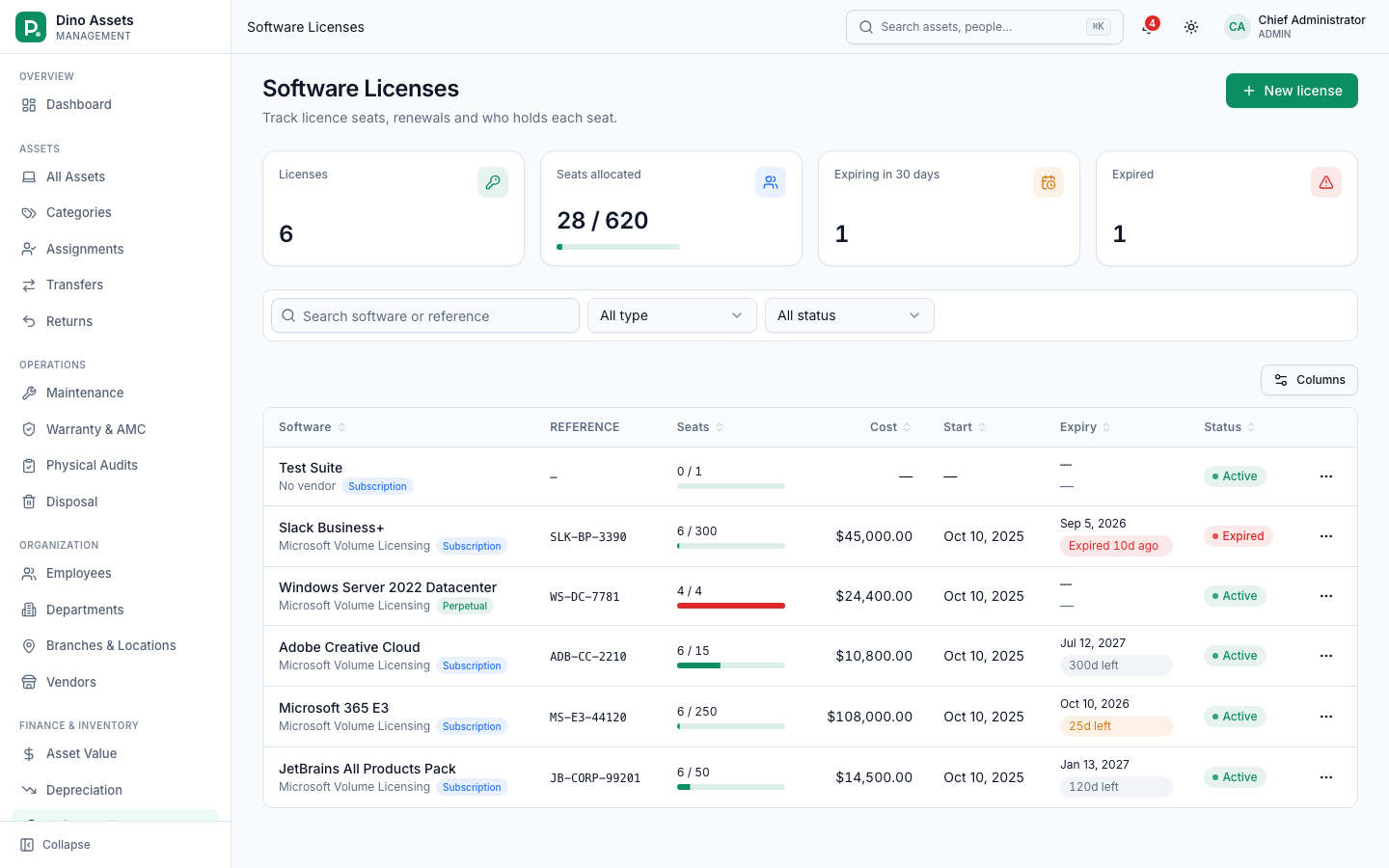The height and width of the screenshot is (868, 1389).
Task: Sort table by Seats column
Action: click(x=700, y=427)
